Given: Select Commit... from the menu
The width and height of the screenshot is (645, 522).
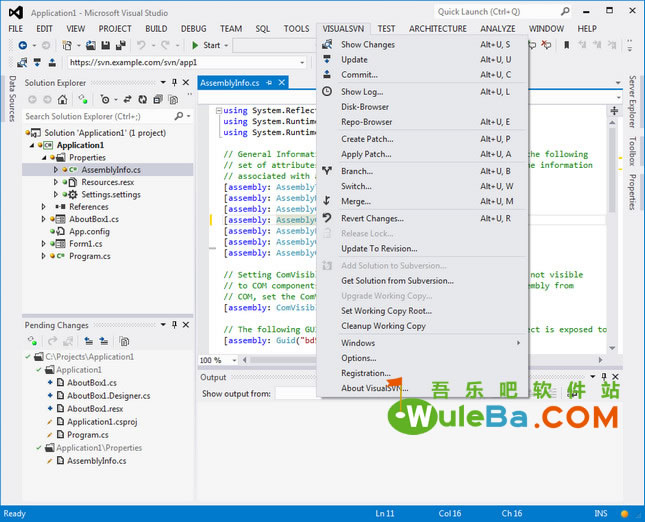Looking at the screenshot, I should (423, 74).
